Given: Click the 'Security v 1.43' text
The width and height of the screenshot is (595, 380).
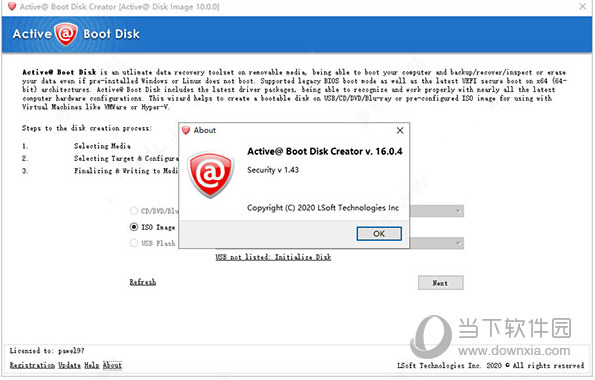Looking at the screenshot, I should tap(273, 170).
